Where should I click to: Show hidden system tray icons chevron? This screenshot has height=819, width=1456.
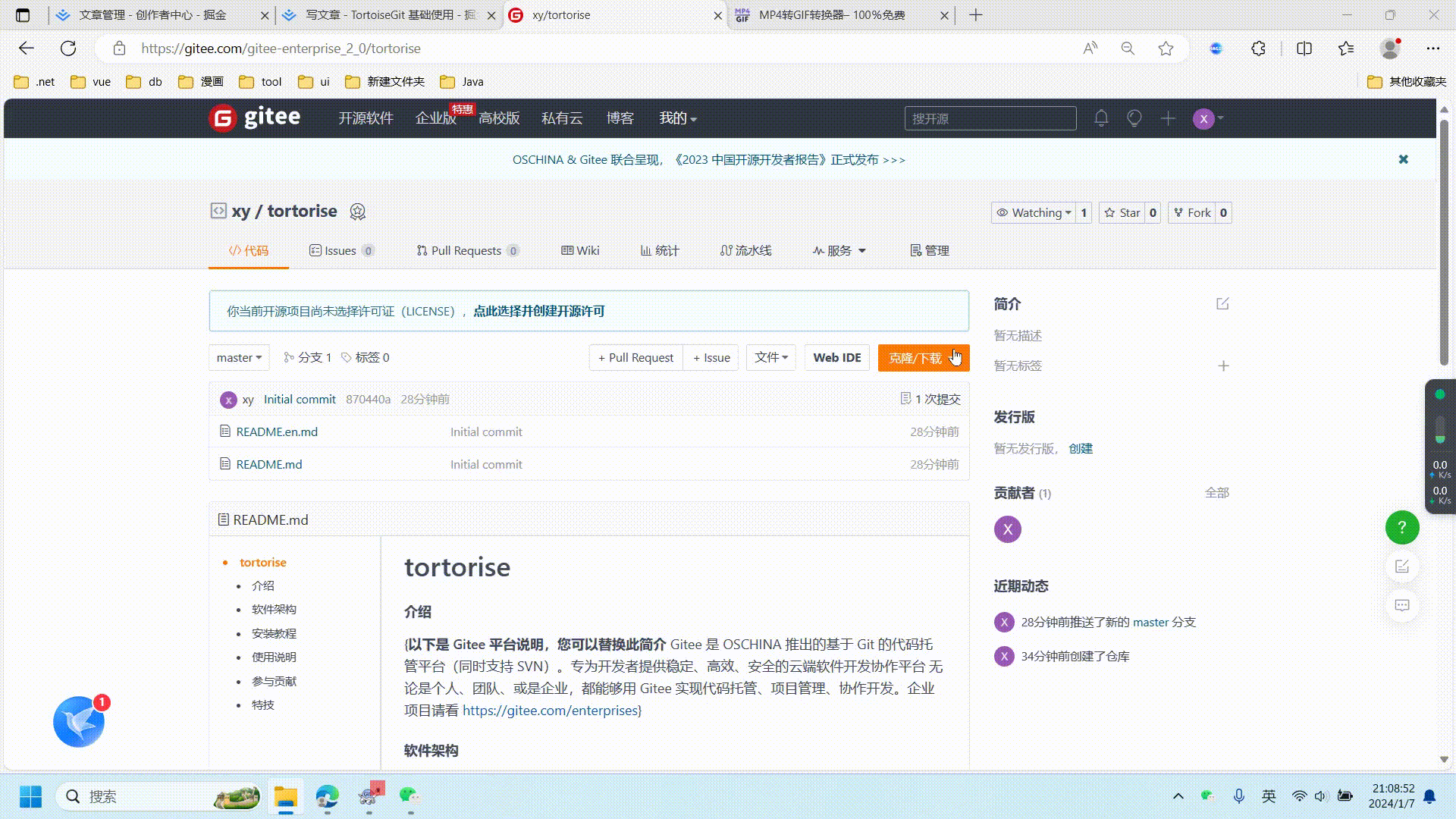[1178, 796]
